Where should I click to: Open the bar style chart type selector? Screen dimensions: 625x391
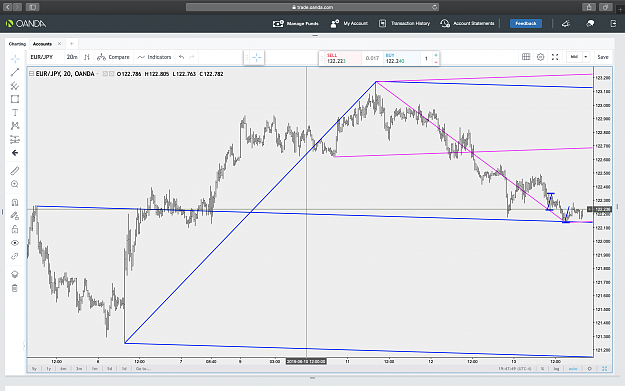87,57
